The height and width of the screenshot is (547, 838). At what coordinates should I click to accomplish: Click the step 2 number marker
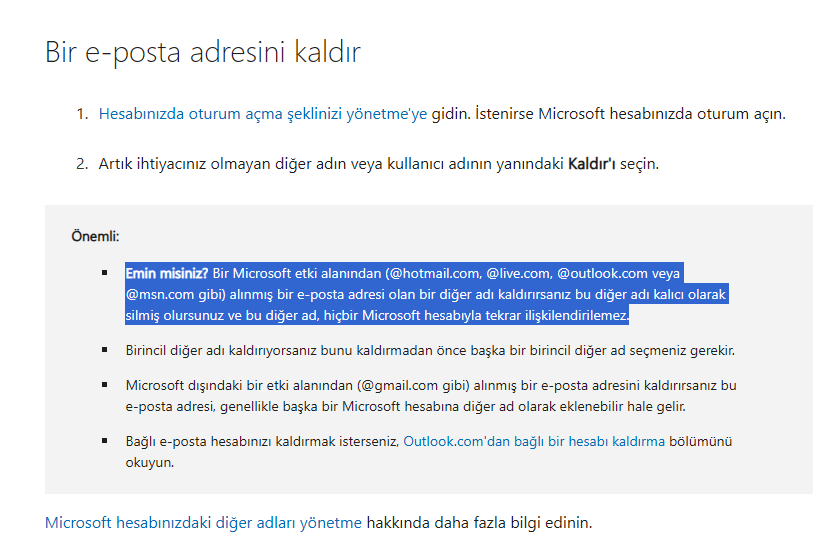click(82, 164)
